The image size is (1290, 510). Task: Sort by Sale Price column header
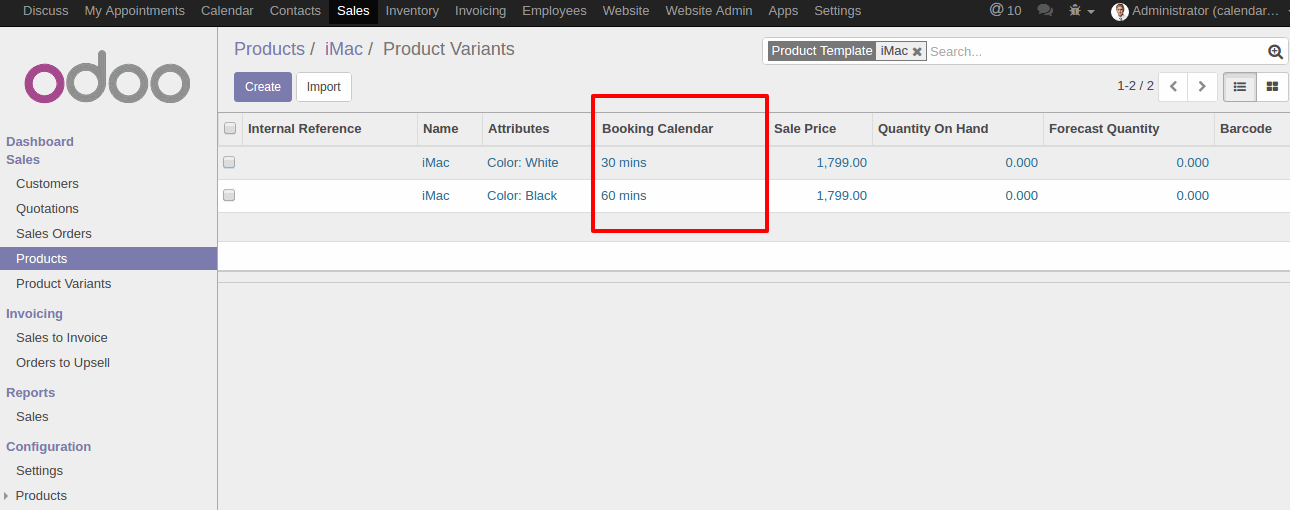(x=820, y=129)
